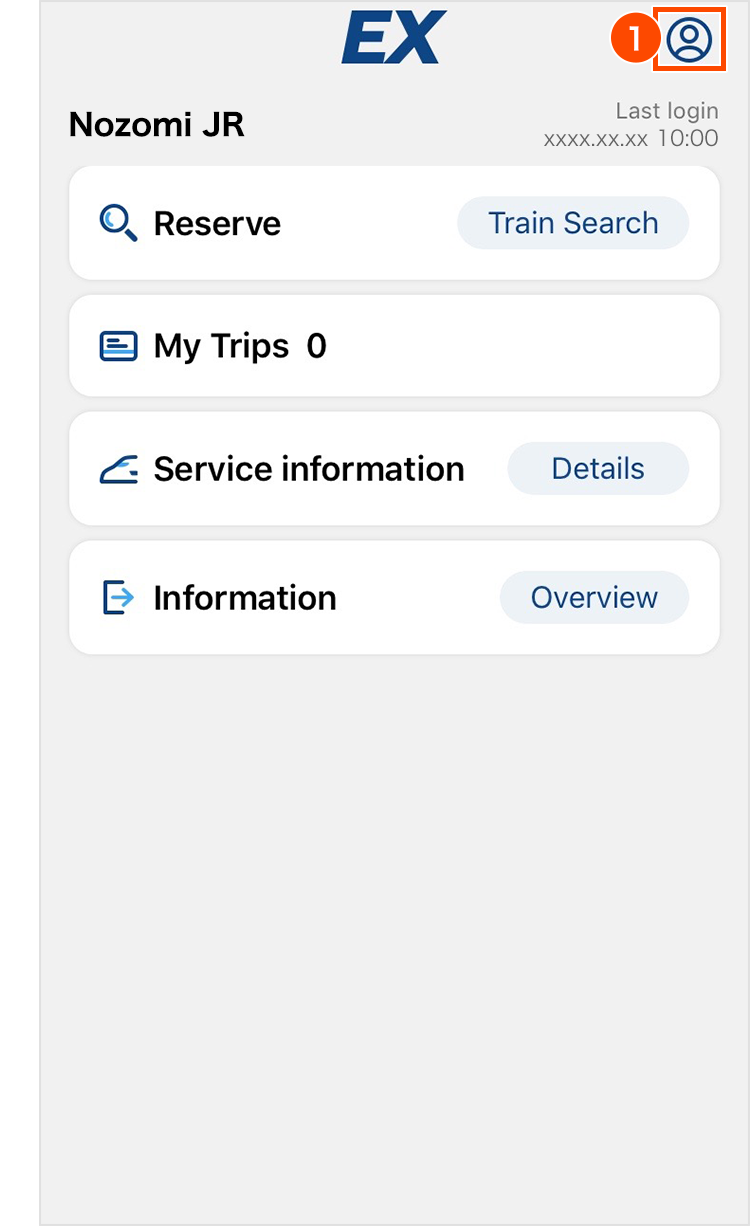Click the My Trips count 0
This screenshot has width=750, height=1226.
316,346
